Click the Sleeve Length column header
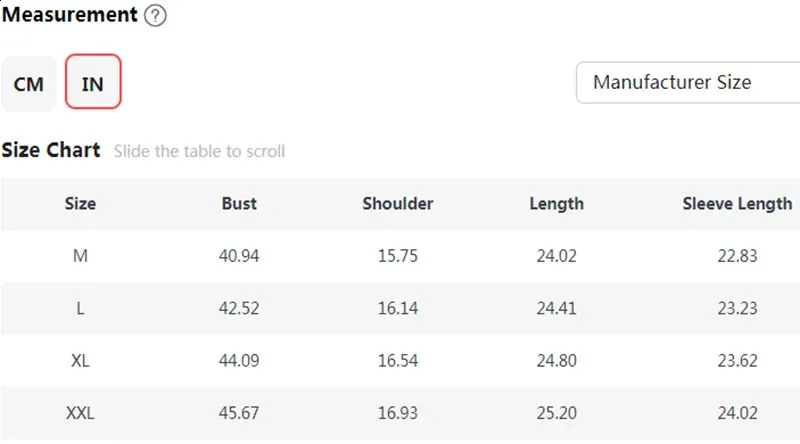 737,204
